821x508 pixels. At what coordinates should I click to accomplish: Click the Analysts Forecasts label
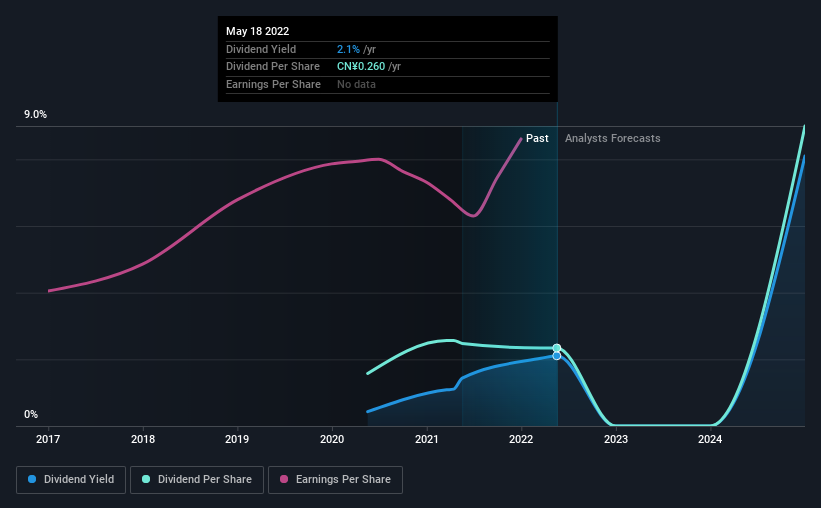click(613, 138)
